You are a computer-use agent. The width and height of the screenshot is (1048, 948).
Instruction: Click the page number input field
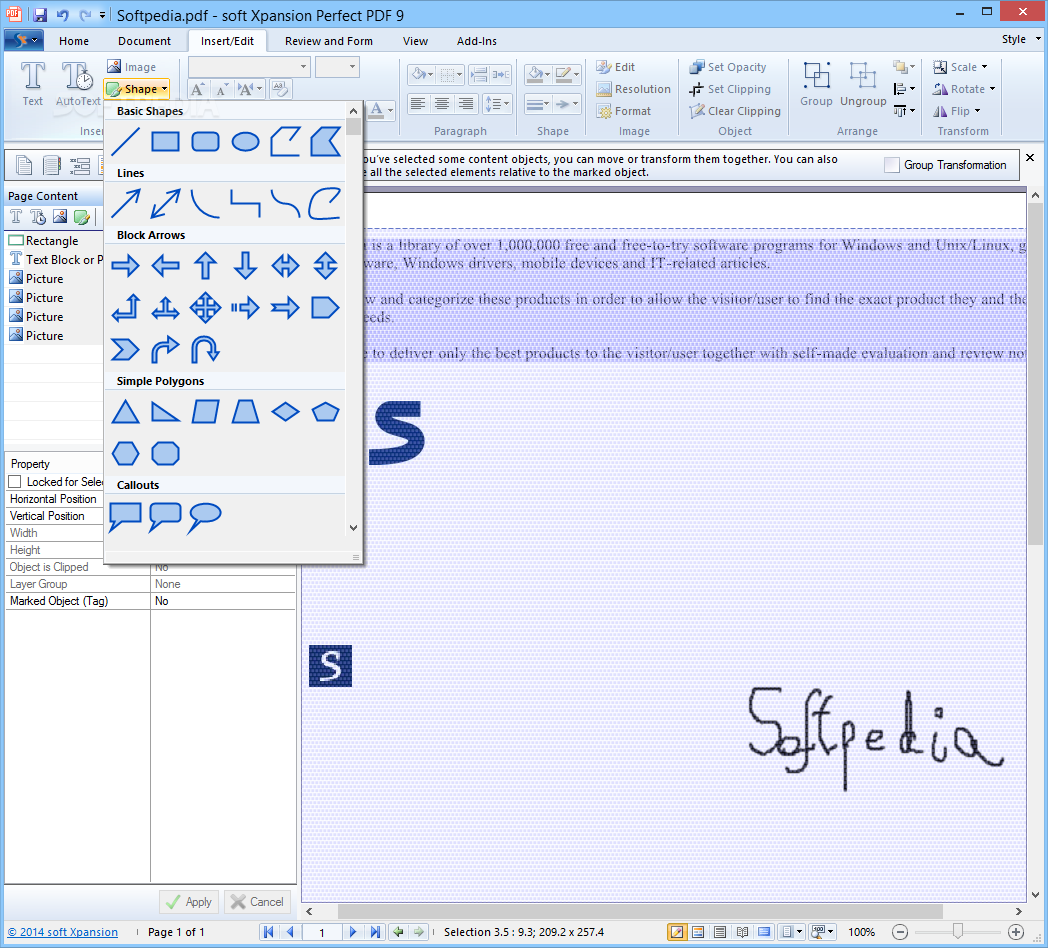pyautogui.click(x=321, y=932)
